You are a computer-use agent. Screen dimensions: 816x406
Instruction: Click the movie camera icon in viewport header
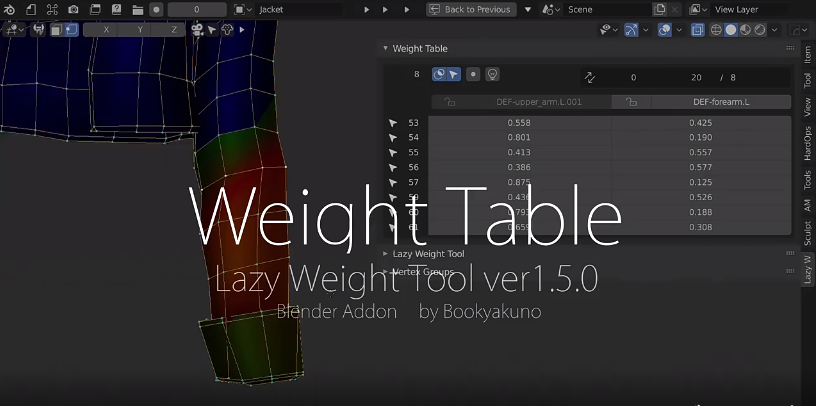click(x=197, y=30)
